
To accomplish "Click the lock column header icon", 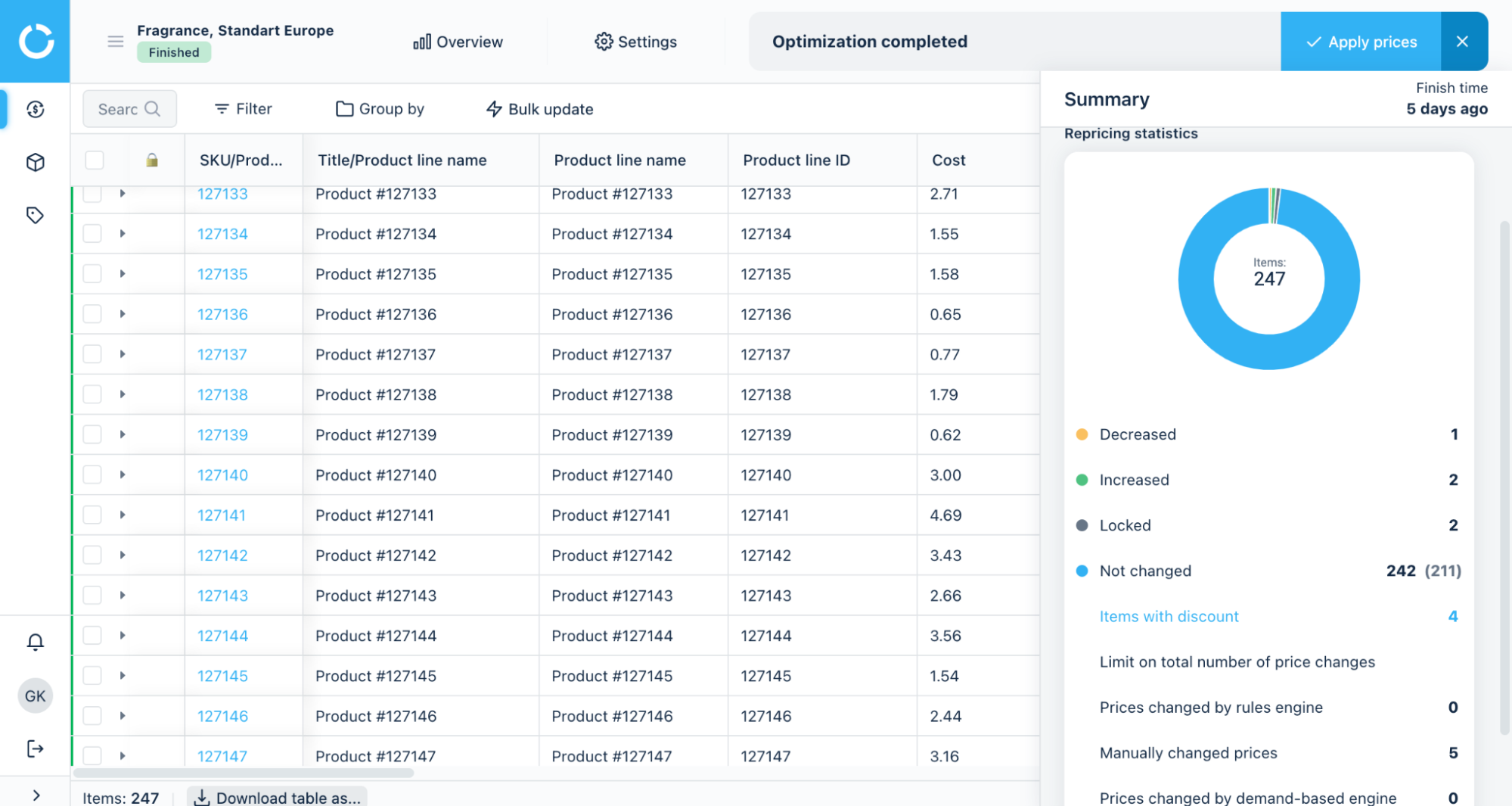I will [x=152, y=160].
